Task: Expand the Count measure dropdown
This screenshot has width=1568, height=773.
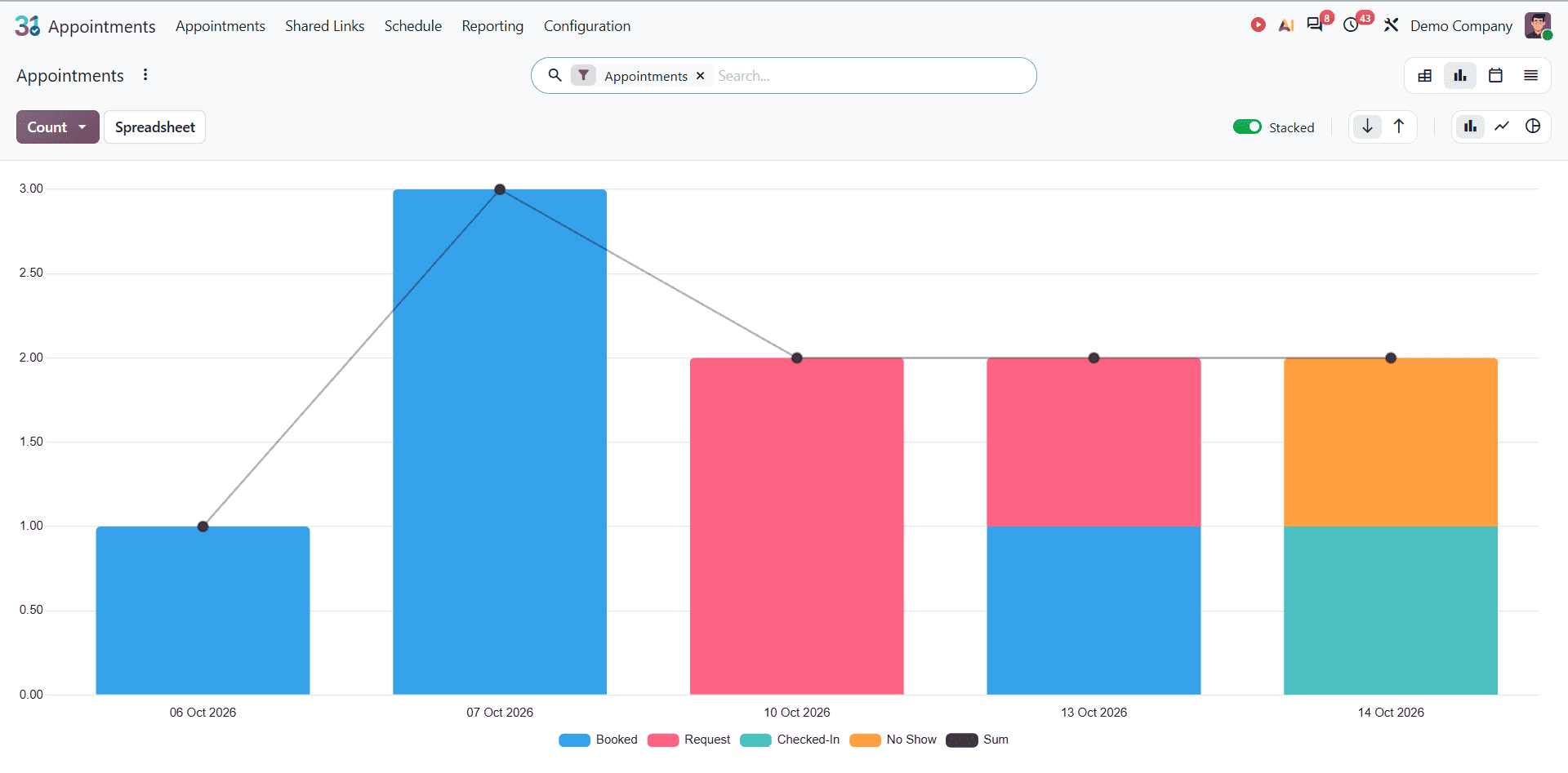Action: click(x=58, y=127)
